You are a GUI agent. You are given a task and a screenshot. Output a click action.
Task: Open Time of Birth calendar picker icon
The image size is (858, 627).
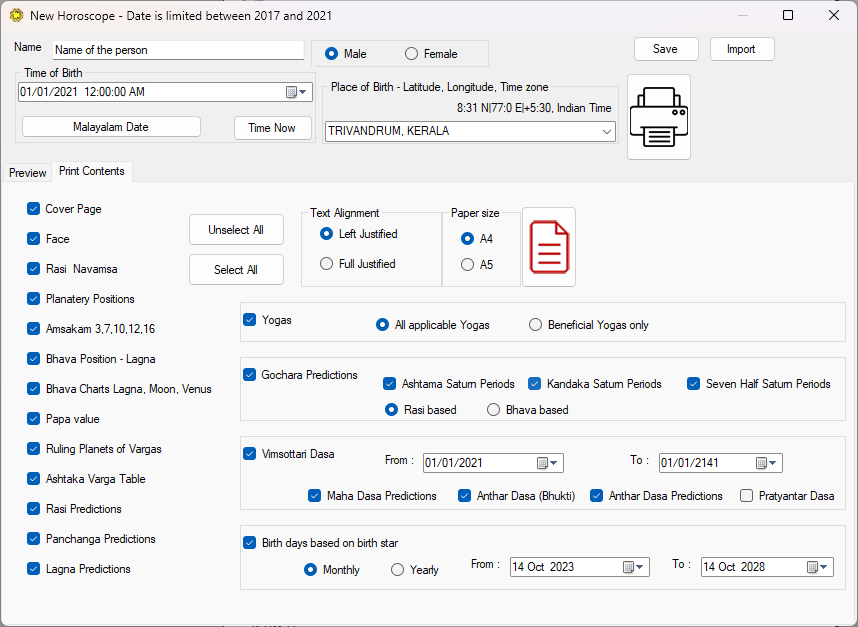point(296,92)
